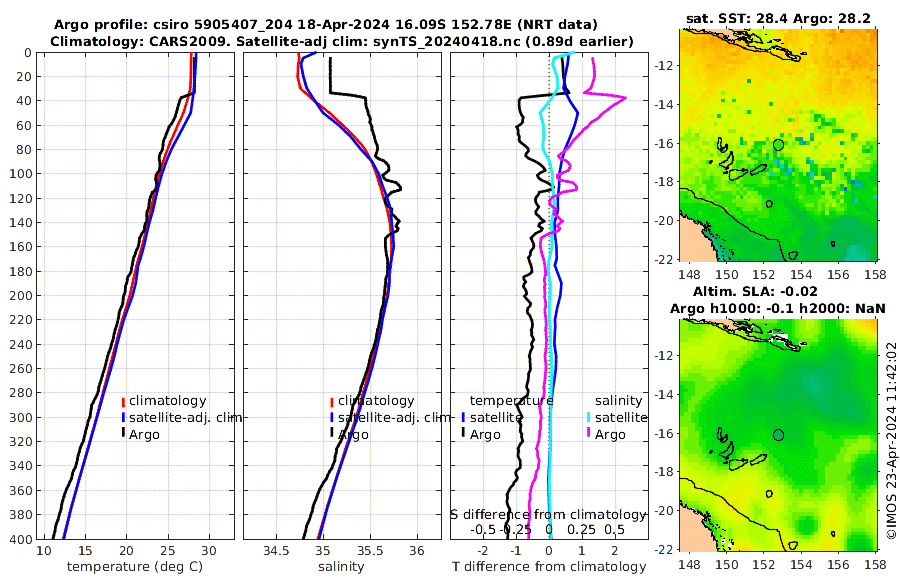Screen dimensions: 900x580
Task: Click the 'Climatology: CARS2009' subtitle line
Action: (x=342, y=41)
